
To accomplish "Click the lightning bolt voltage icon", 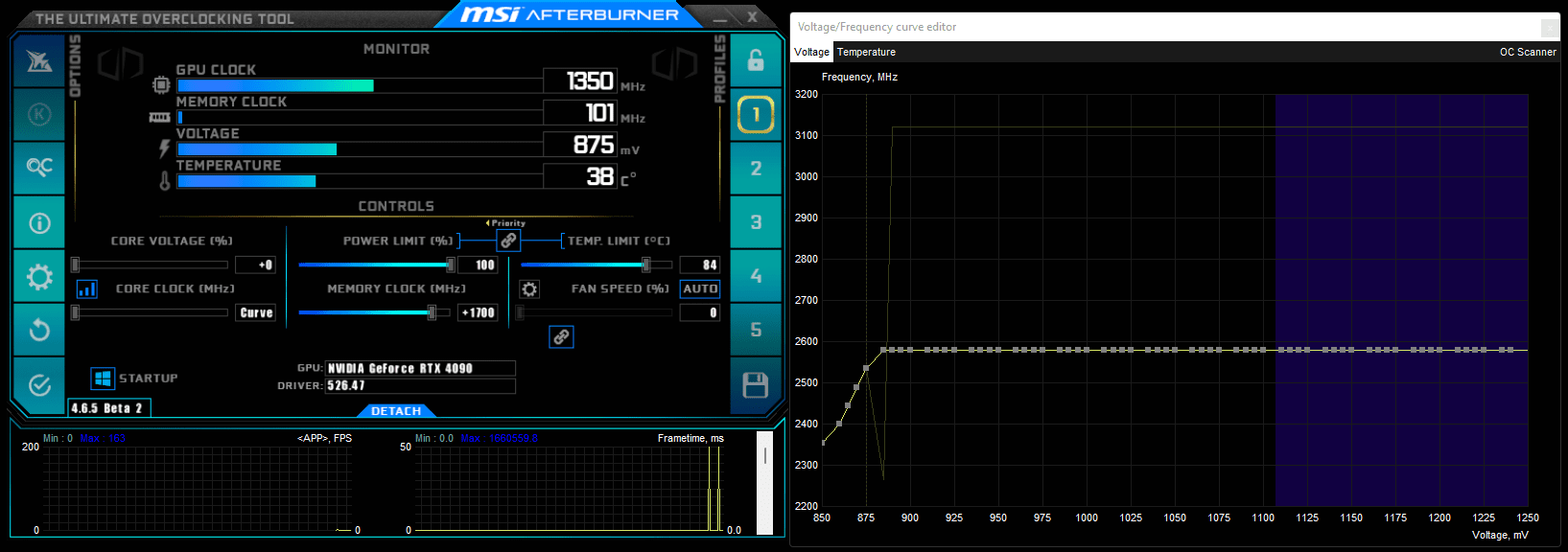I will point(164,149).
